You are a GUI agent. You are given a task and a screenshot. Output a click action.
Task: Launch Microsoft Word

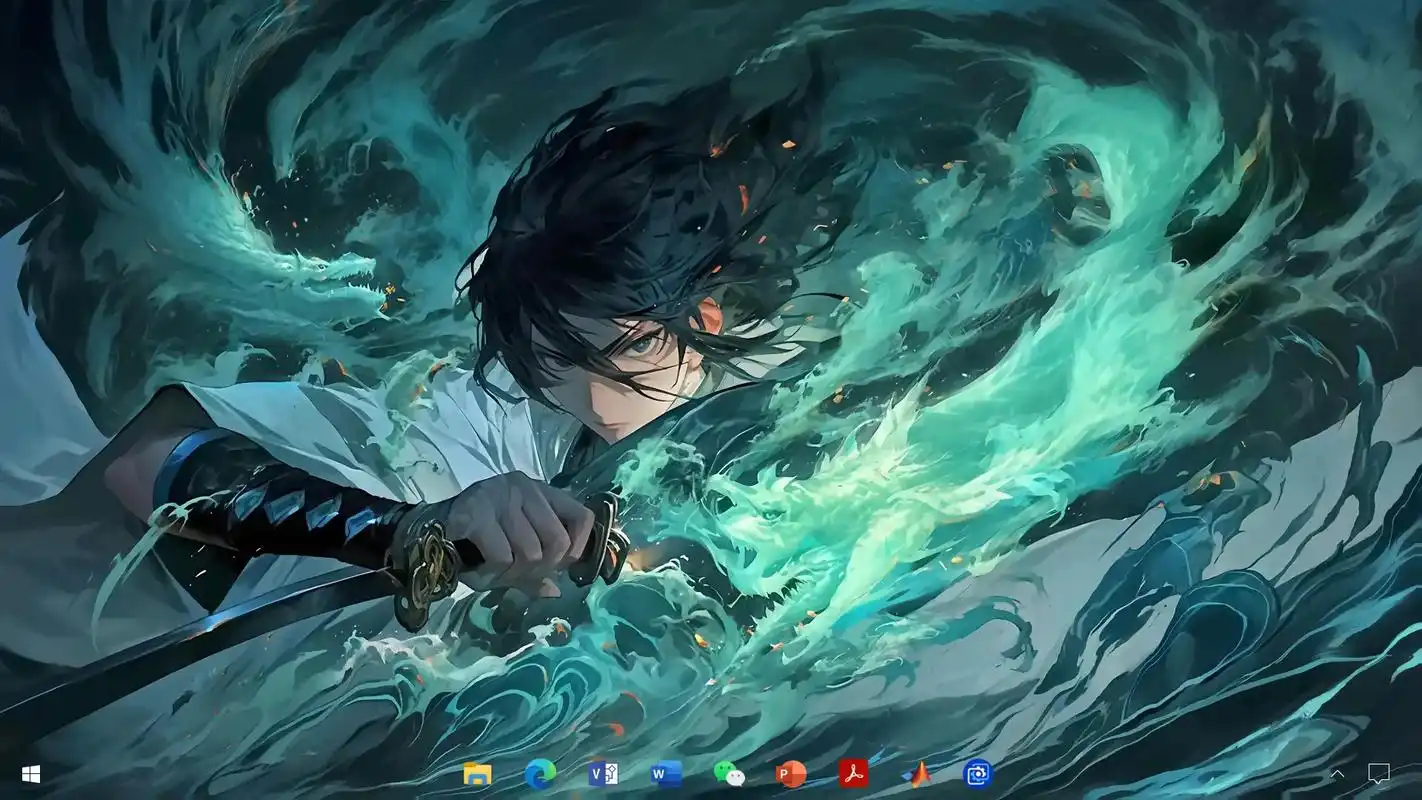point(665,774)
